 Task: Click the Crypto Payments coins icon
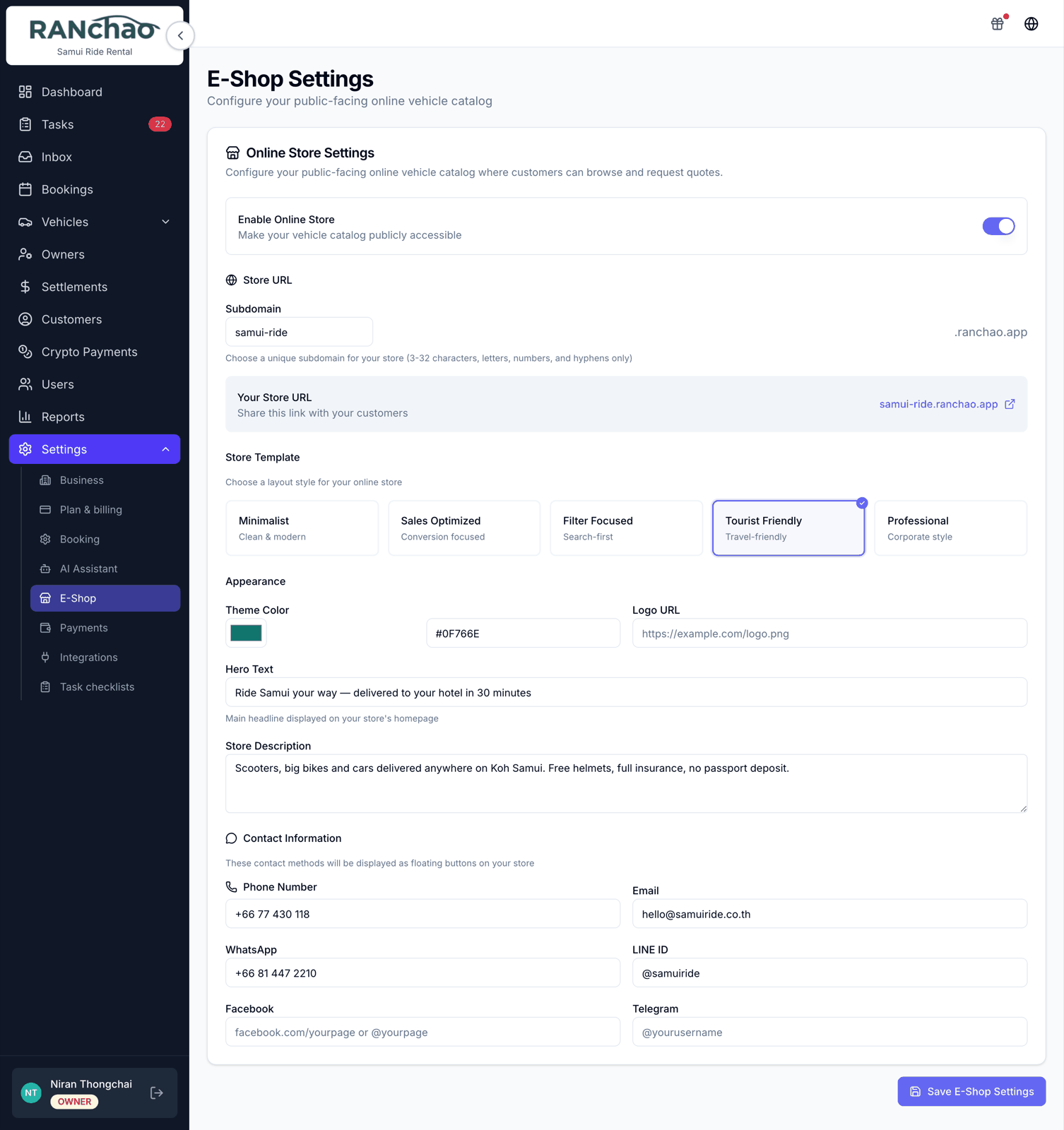pos(25,352)
